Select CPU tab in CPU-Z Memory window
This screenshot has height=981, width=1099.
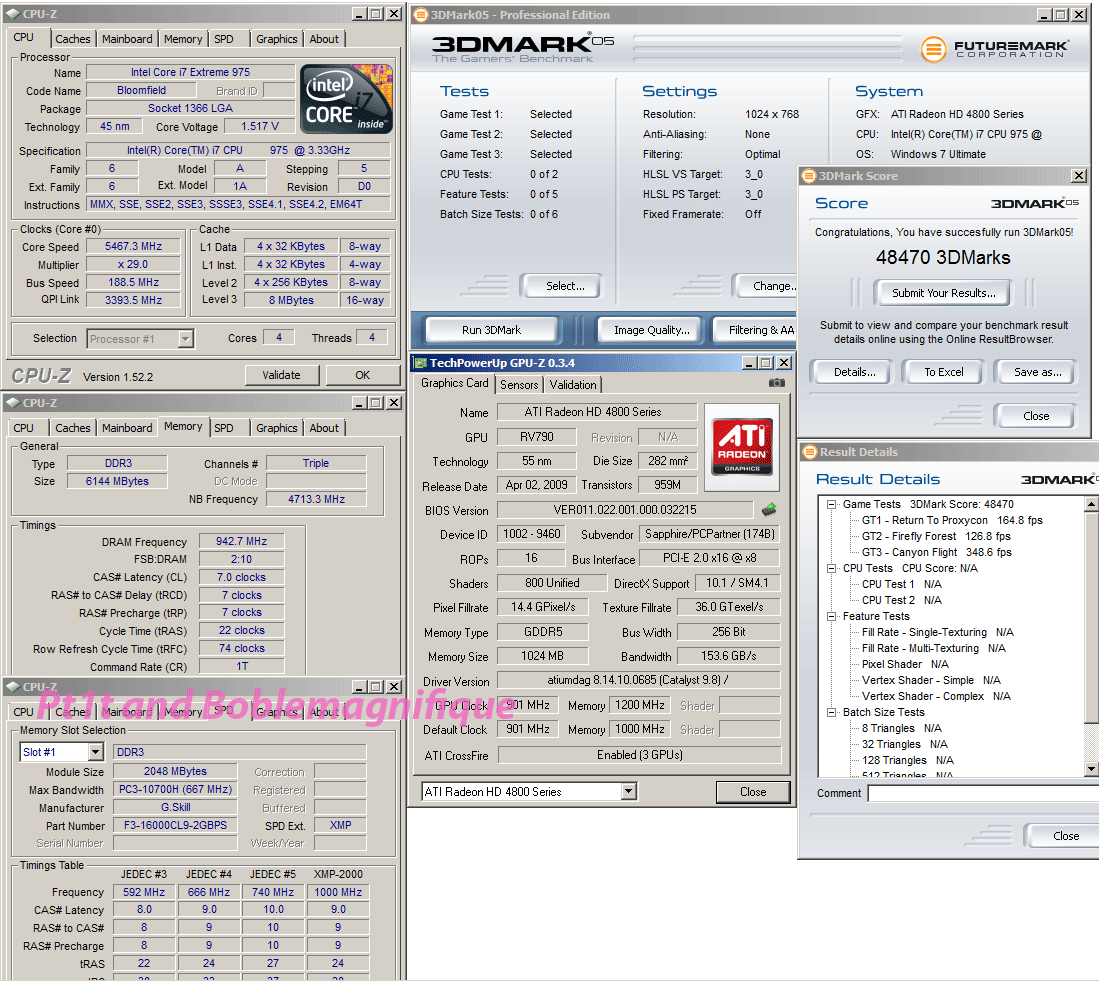click(23, 428)
